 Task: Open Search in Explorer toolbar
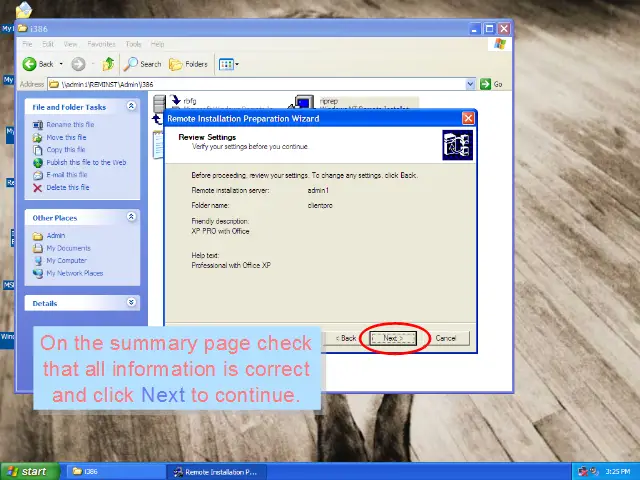point(143,64)
